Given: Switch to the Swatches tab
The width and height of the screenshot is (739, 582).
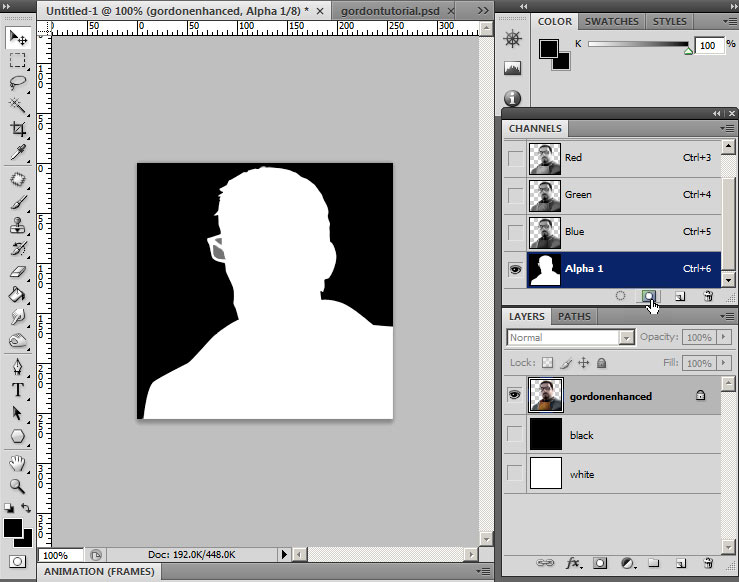Looking at the screenshot, I should (612, 21).
